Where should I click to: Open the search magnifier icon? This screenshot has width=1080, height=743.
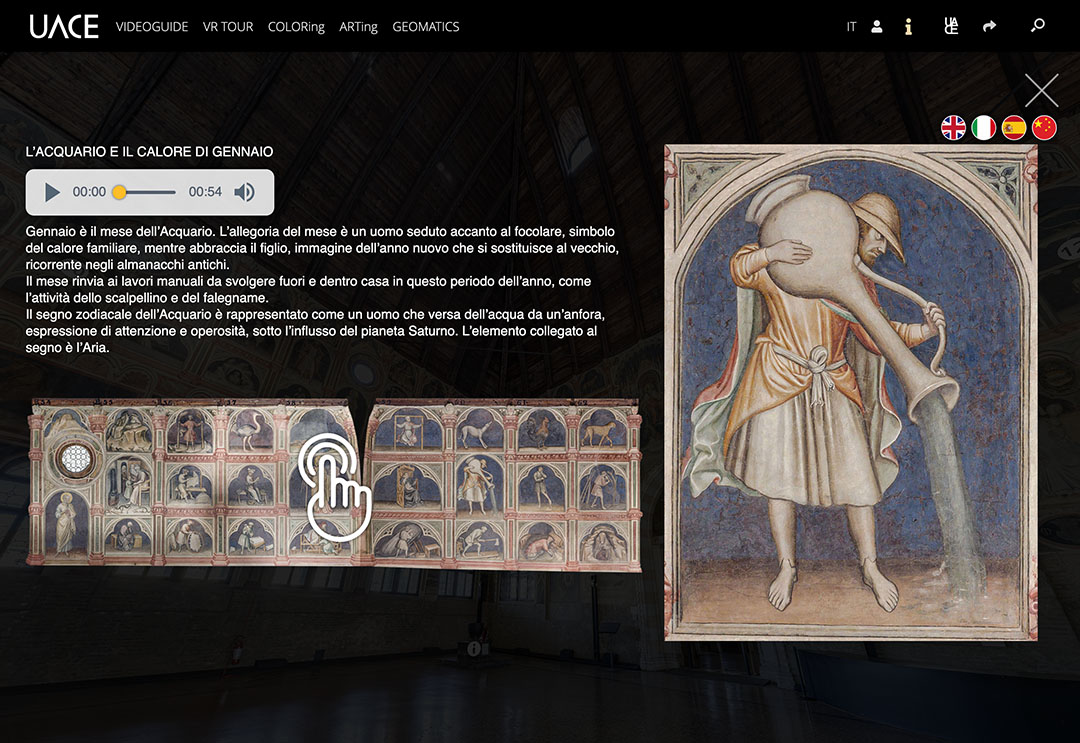click(x=1037, y=26)
